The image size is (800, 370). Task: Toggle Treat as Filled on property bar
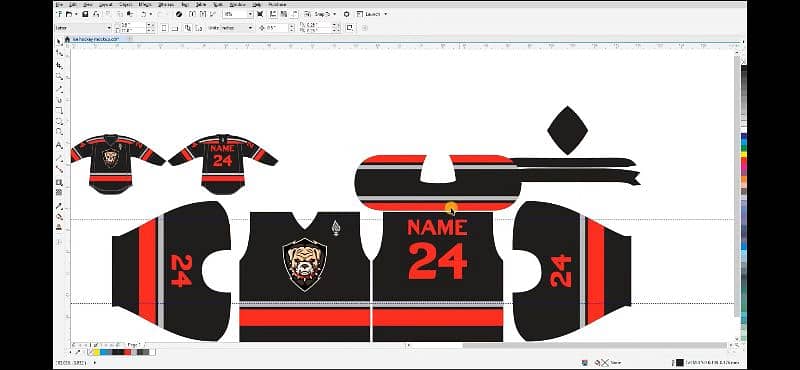pyautogui.click(x=349, y=28)
